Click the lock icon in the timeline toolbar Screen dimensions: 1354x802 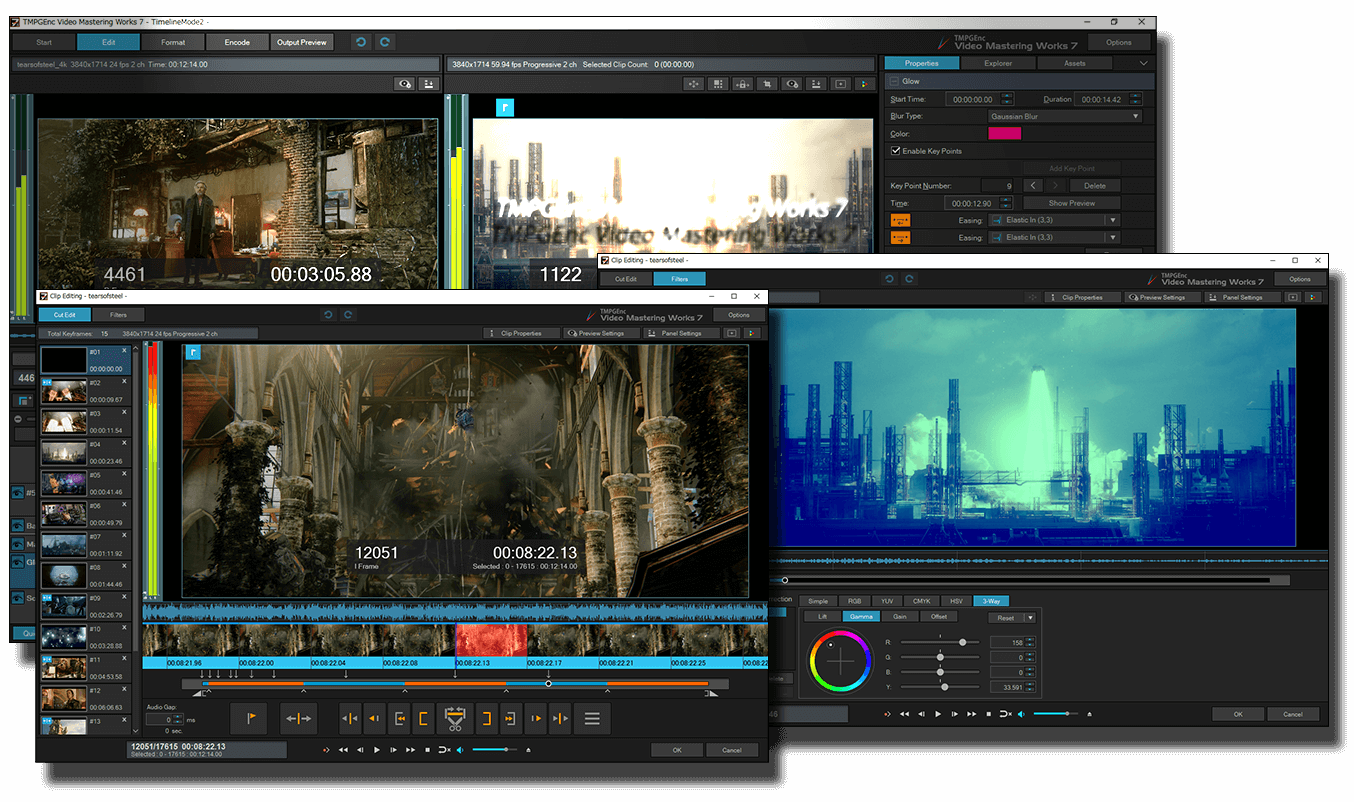(742, 83)
